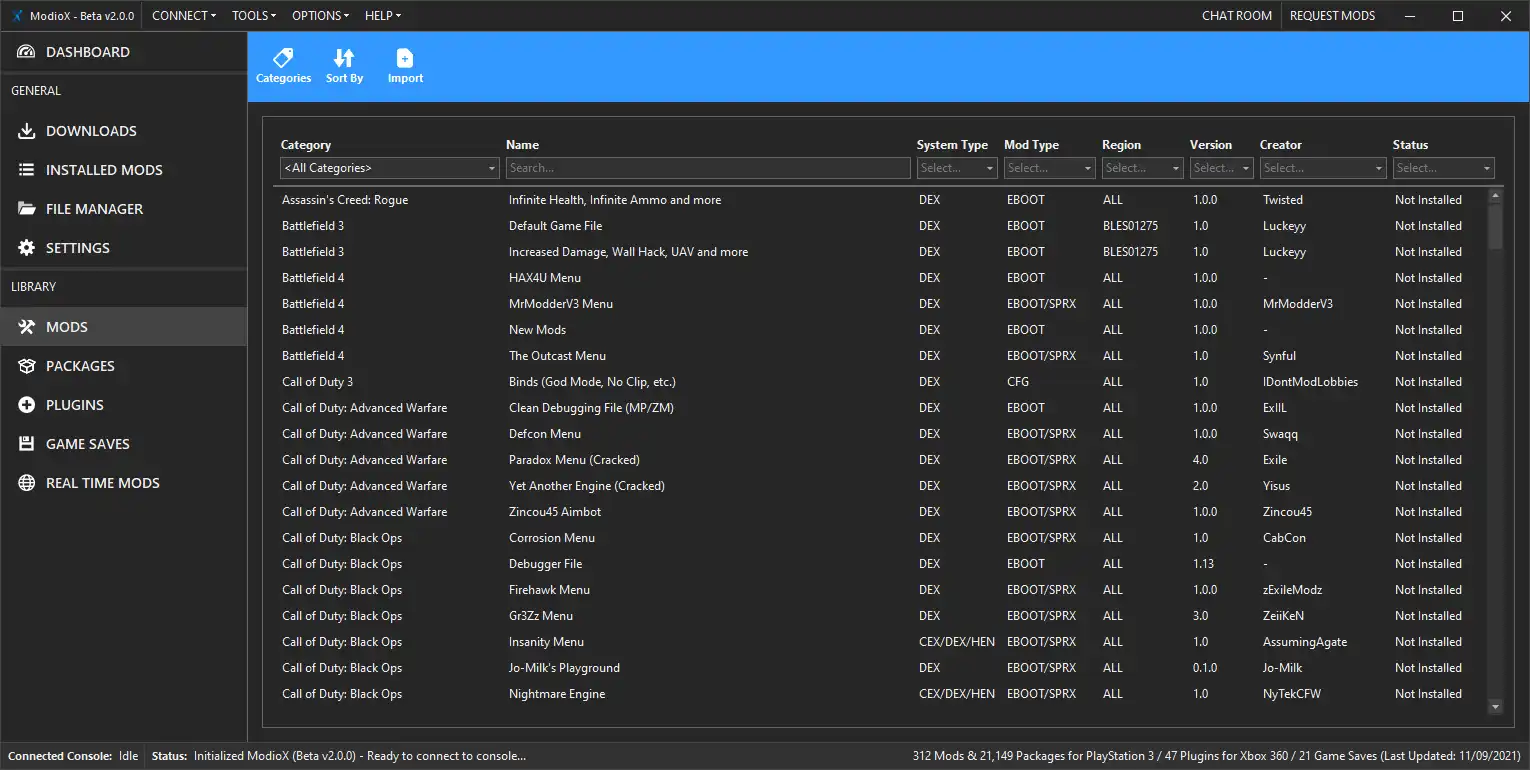Go to the Downloads section

(91, 131)
